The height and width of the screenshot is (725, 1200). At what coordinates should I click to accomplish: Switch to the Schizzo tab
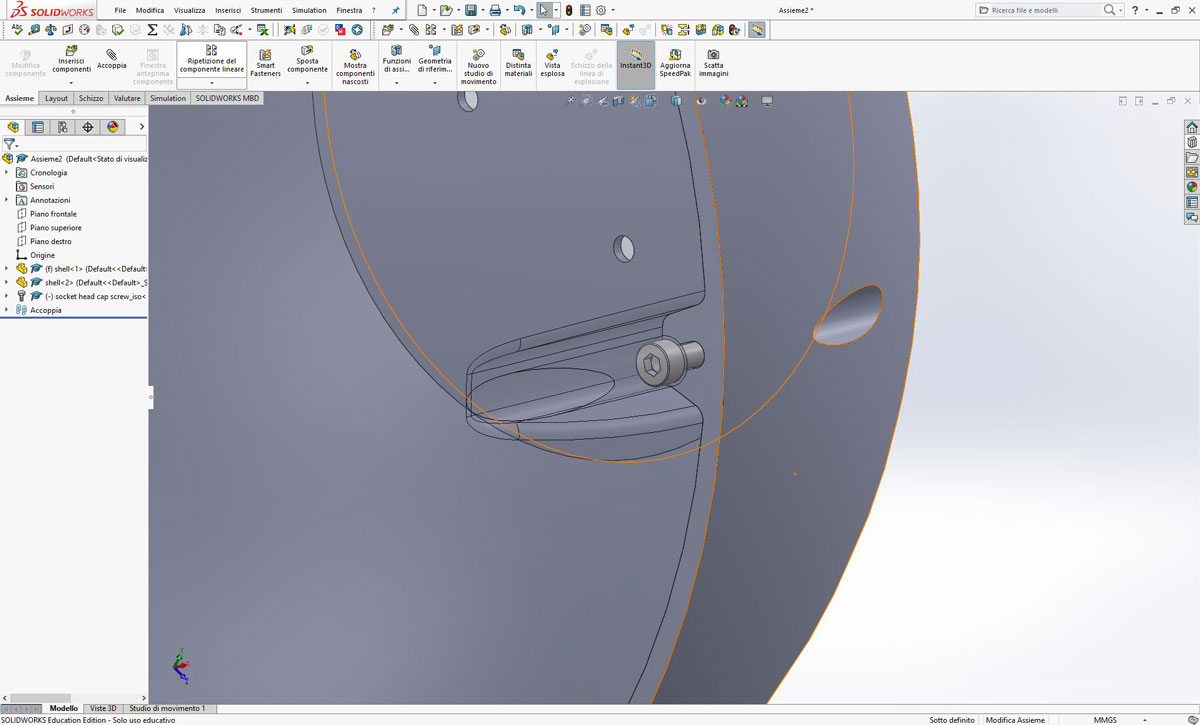coord(91,98)
